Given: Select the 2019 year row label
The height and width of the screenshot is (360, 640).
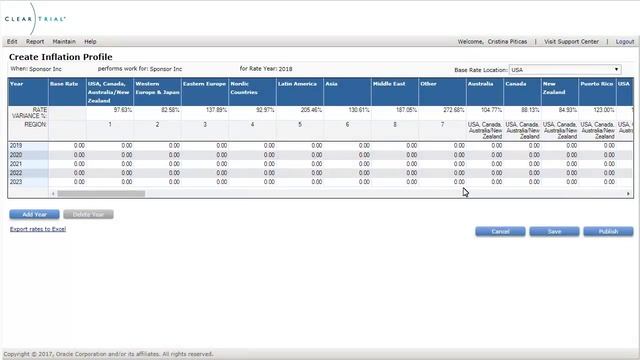Looking at the screenshot, I should click(x=28, y=146).
